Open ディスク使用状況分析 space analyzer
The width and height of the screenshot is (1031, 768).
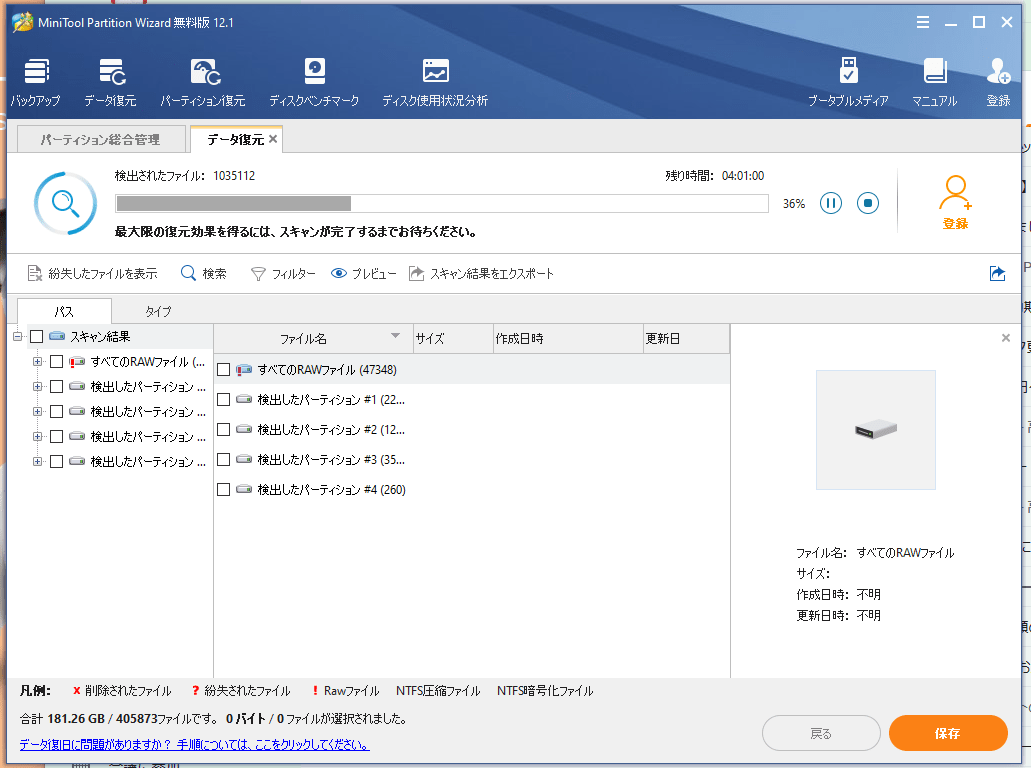point(435,82)
